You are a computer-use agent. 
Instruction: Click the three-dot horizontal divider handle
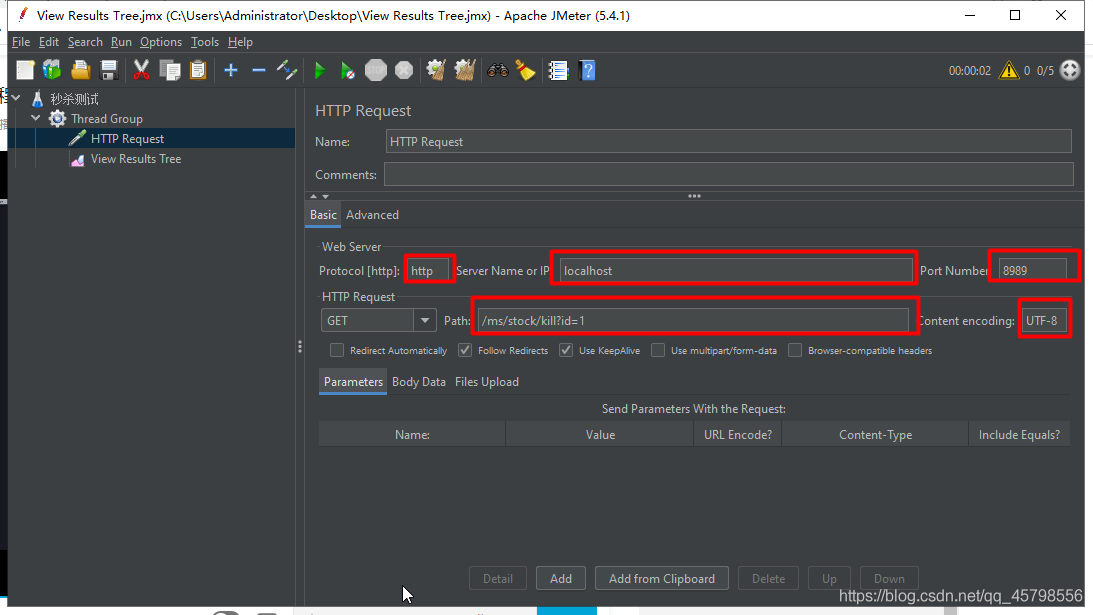(x=694, y=197)
